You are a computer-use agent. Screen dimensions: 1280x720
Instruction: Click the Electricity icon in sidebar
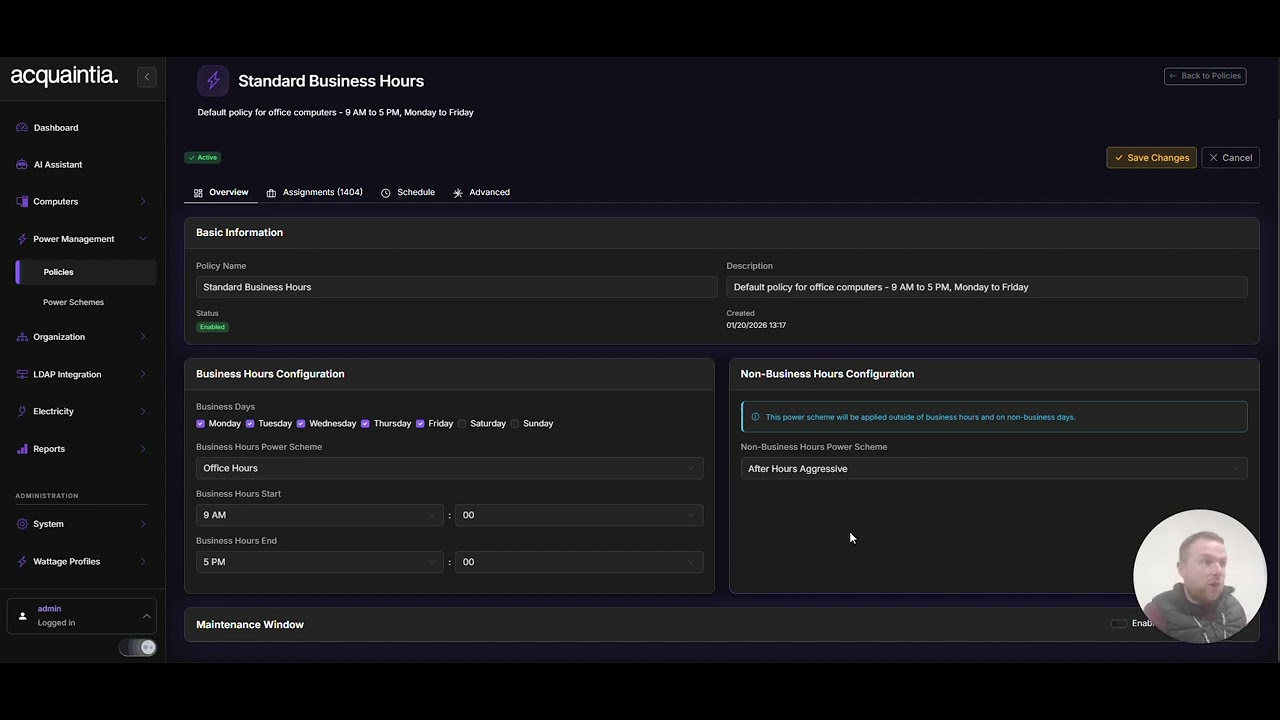point(22,411)
